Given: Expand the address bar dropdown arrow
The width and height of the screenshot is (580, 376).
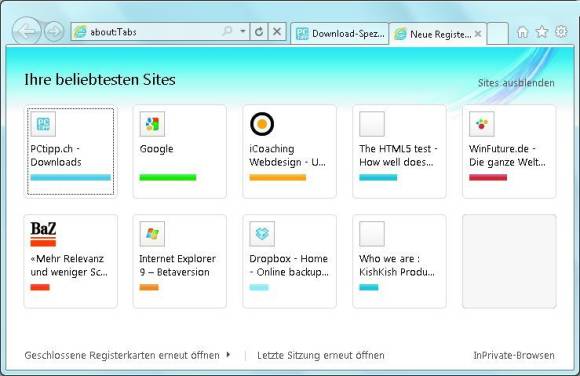Looking at the screenshot, I should coord(243,31).
